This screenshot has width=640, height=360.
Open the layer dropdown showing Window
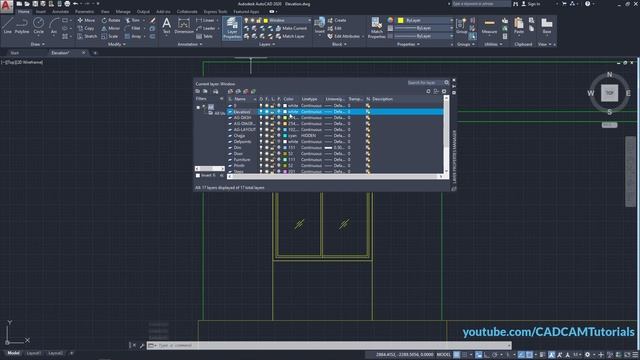(278, 20)
